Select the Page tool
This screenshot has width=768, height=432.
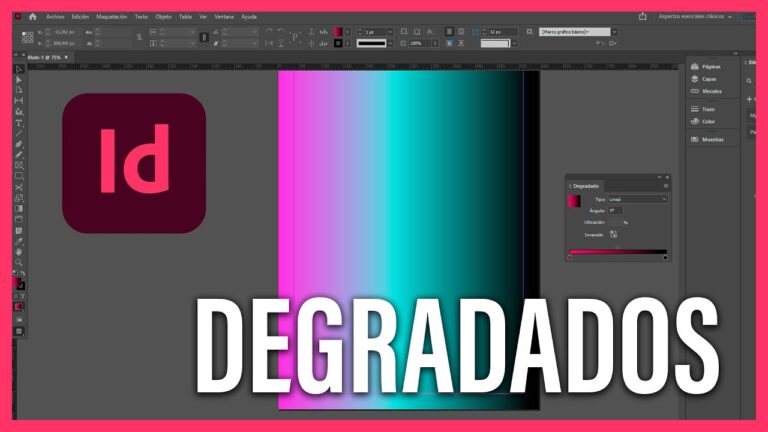click(19, 90)
